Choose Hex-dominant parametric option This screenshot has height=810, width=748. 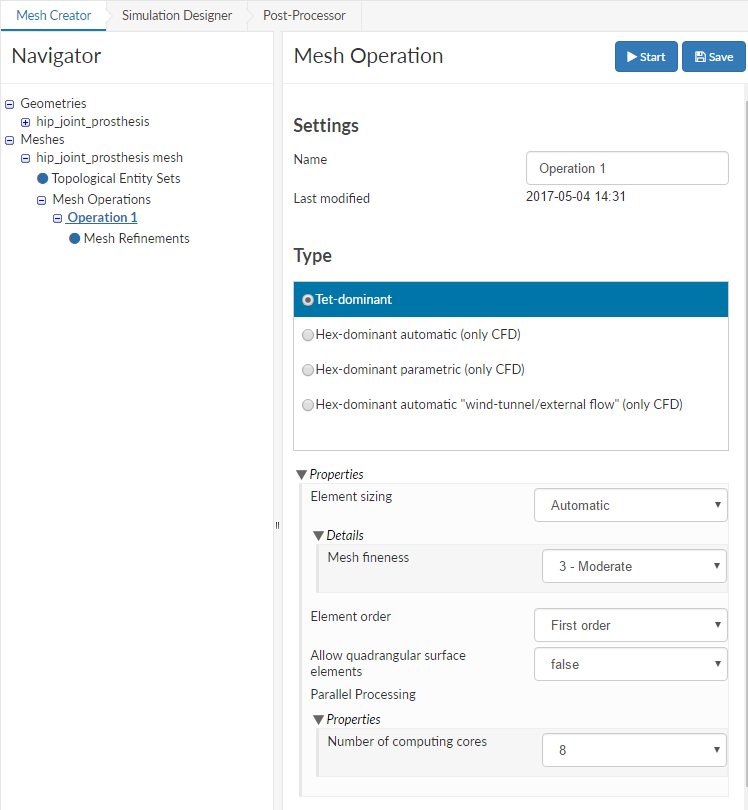pos(308,370)
